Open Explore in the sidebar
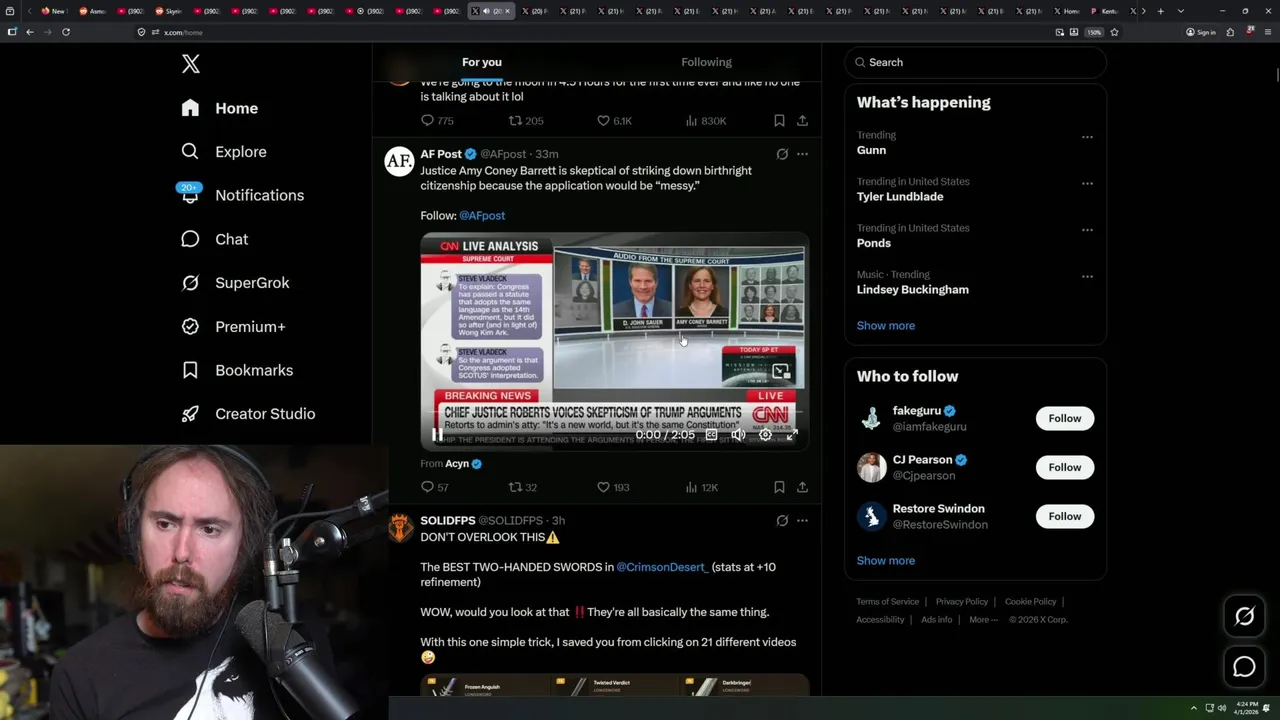 click(224, 152)
